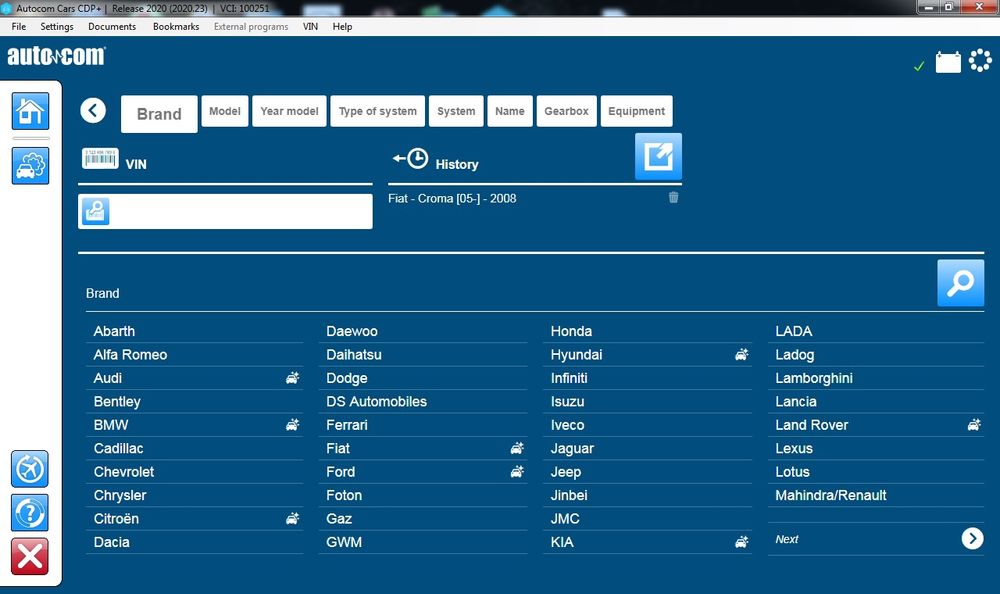Click the car icon next to Citroën

click(292, 518)
